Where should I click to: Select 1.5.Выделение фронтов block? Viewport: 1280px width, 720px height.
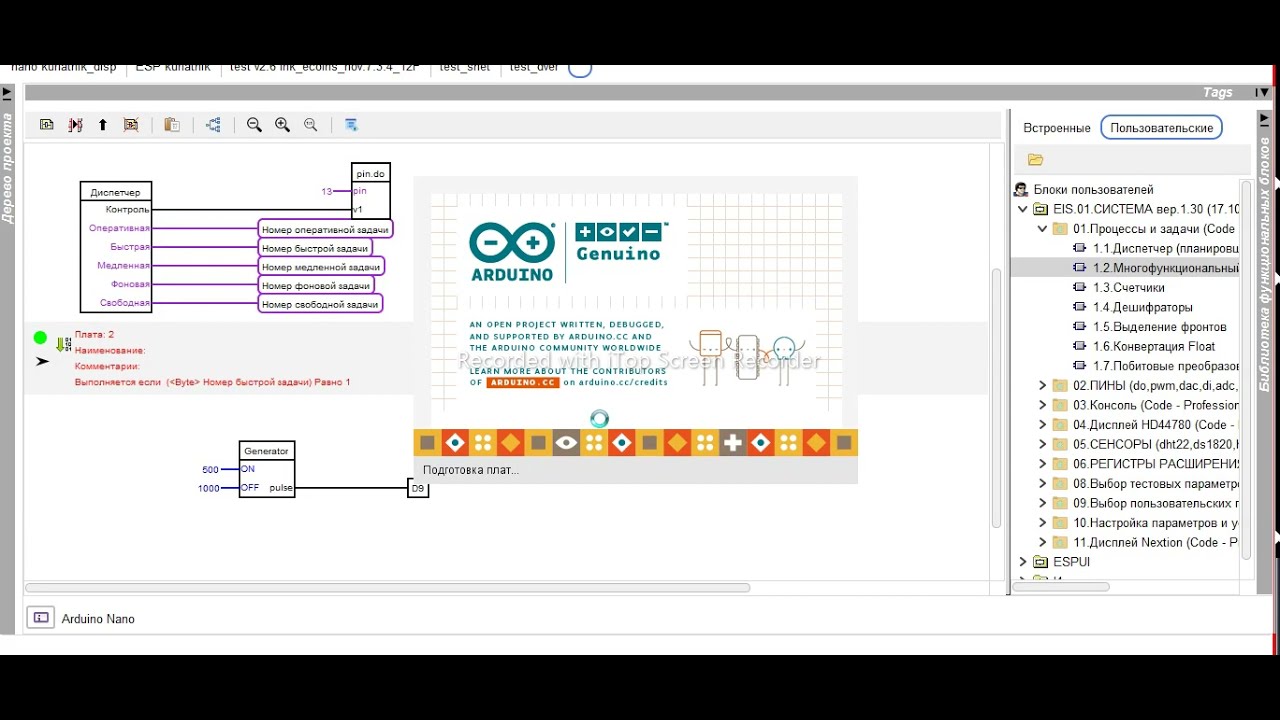1149,327
